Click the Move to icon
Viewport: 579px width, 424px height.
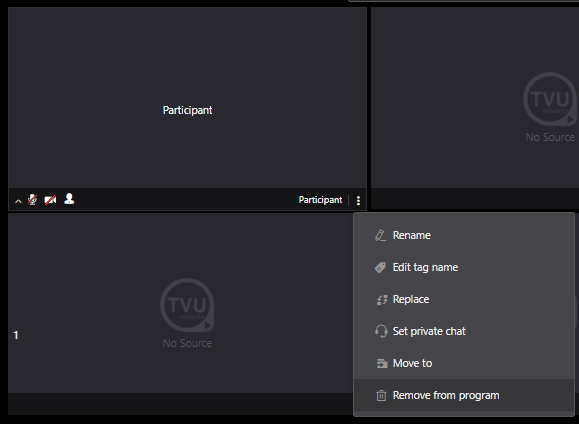click(382, 363)
